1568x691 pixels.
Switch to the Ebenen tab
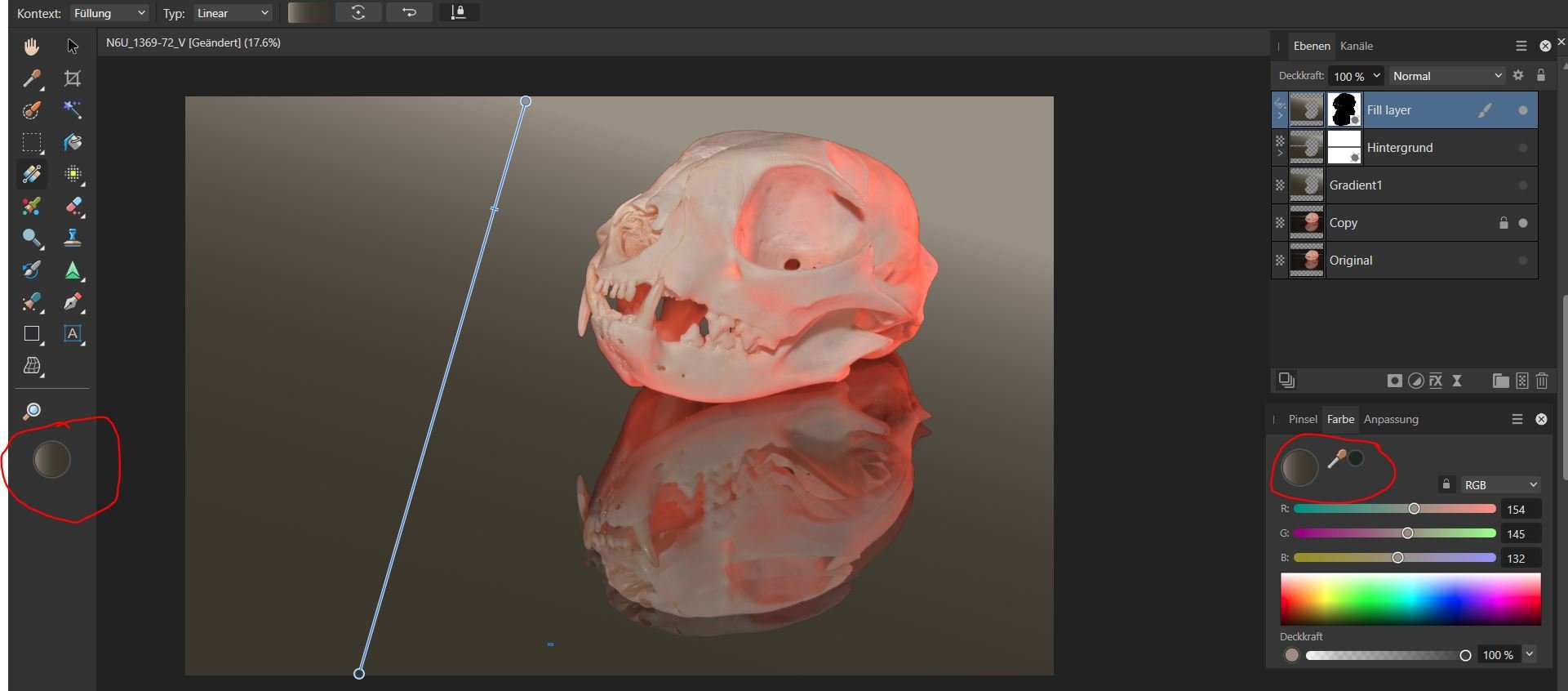(x=1312, y=46)
